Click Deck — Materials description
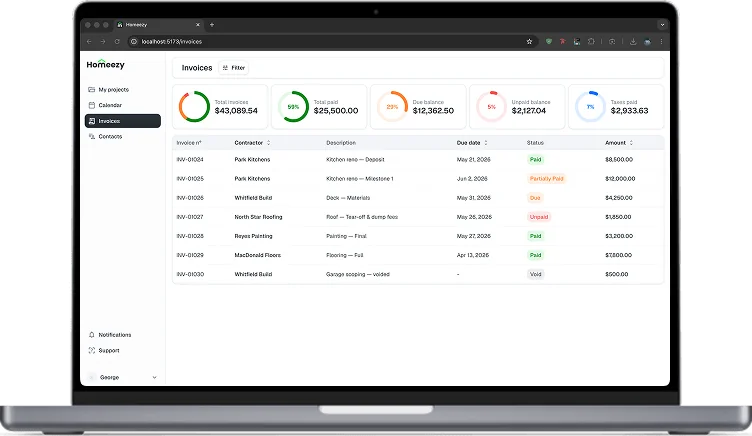The width and height of the screenshot is (752, 436). pyautogui.click(x=348, y=198)
